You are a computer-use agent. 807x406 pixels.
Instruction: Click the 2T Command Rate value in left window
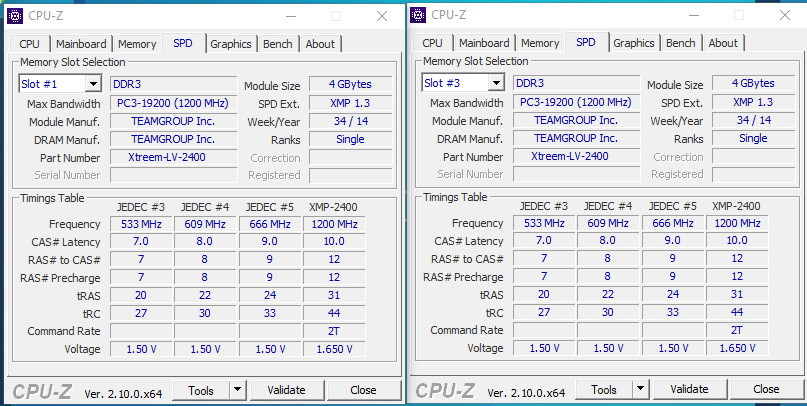point(335,331)
